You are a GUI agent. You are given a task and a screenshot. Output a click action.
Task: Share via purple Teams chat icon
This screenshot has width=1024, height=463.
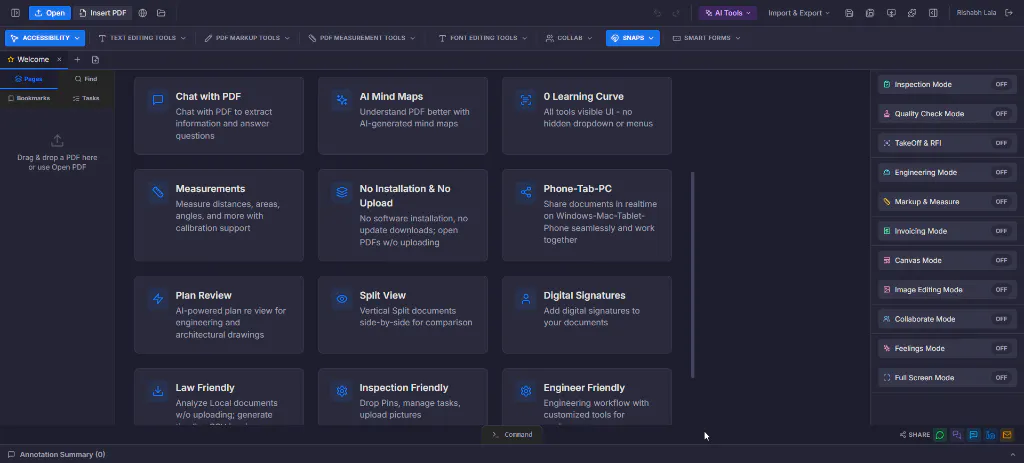point(957,435)
